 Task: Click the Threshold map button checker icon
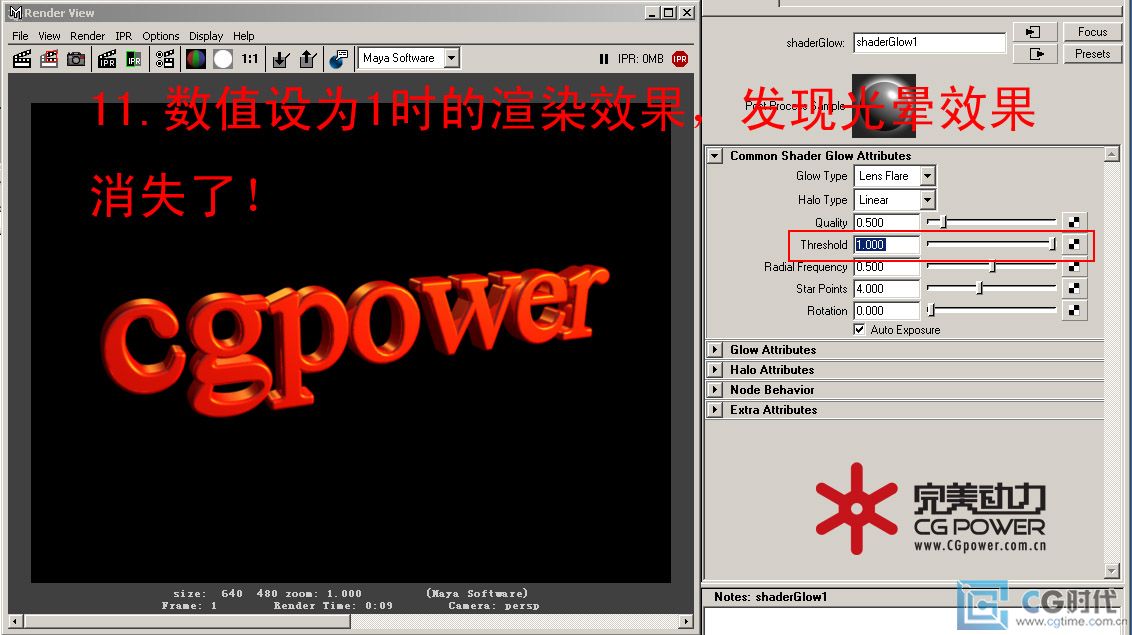tap(1074, 245)
